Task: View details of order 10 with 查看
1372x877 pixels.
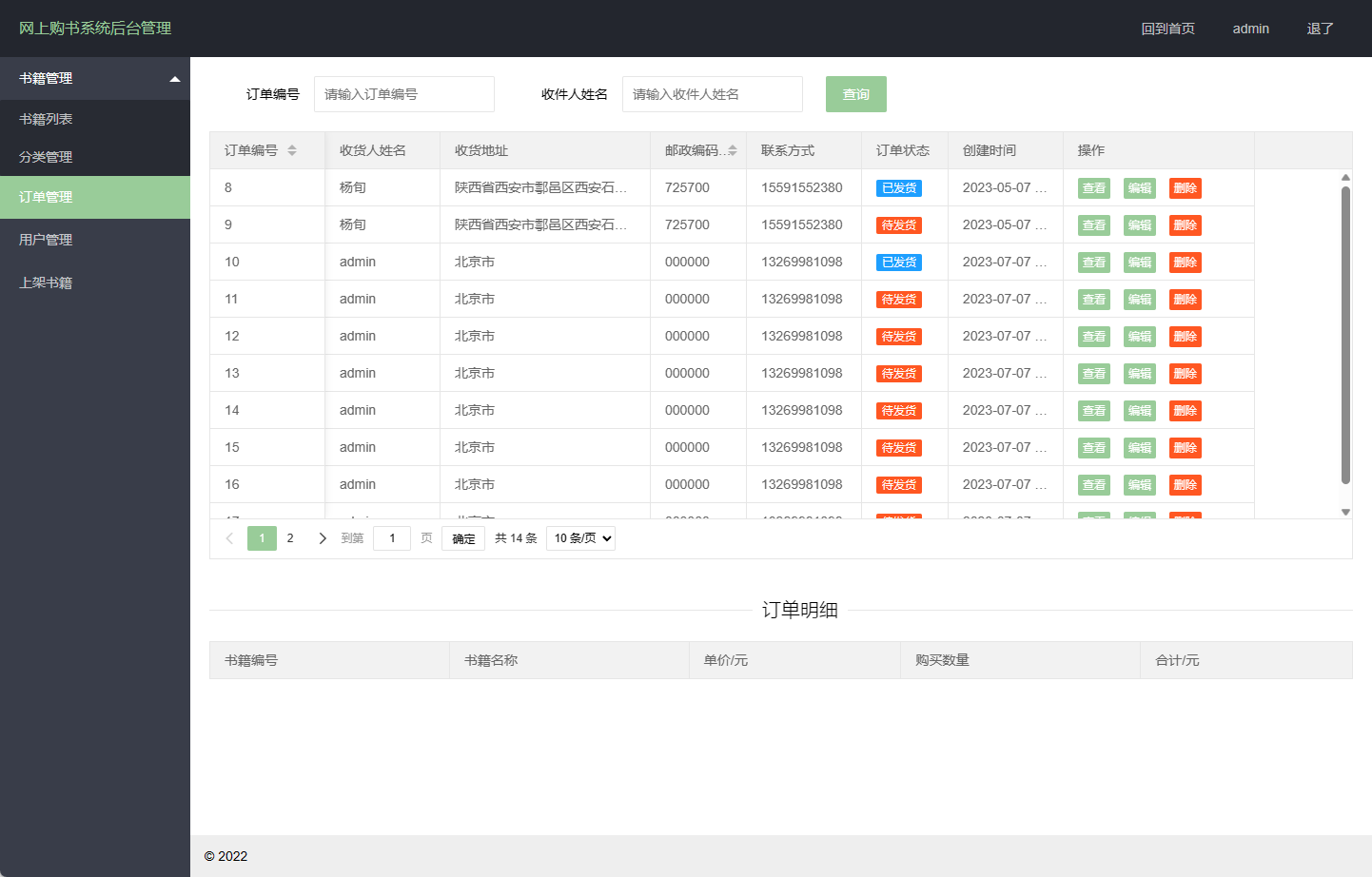Action: (x=1093, y=262)
